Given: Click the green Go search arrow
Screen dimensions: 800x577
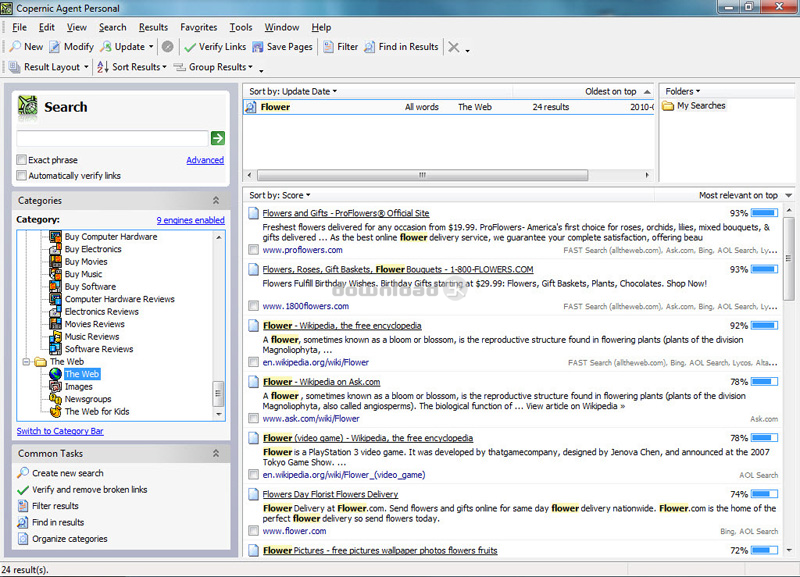Looking at the screenshot, I should tap(218, 138).
